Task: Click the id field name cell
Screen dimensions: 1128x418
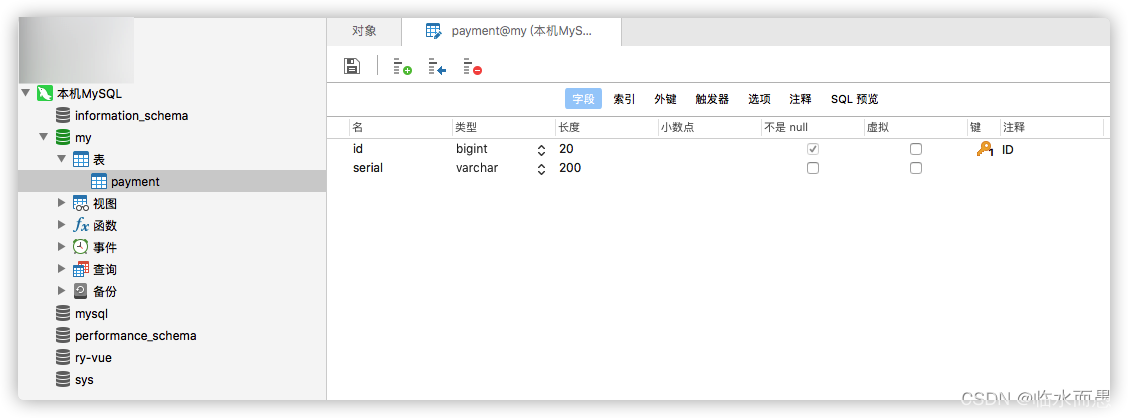Action: 401,149
